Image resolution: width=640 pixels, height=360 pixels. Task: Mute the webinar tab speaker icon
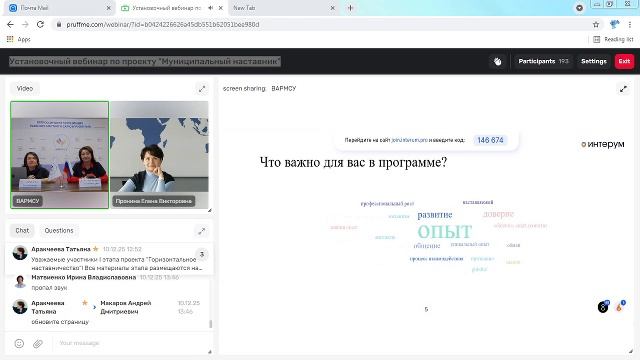pos(211,8)
